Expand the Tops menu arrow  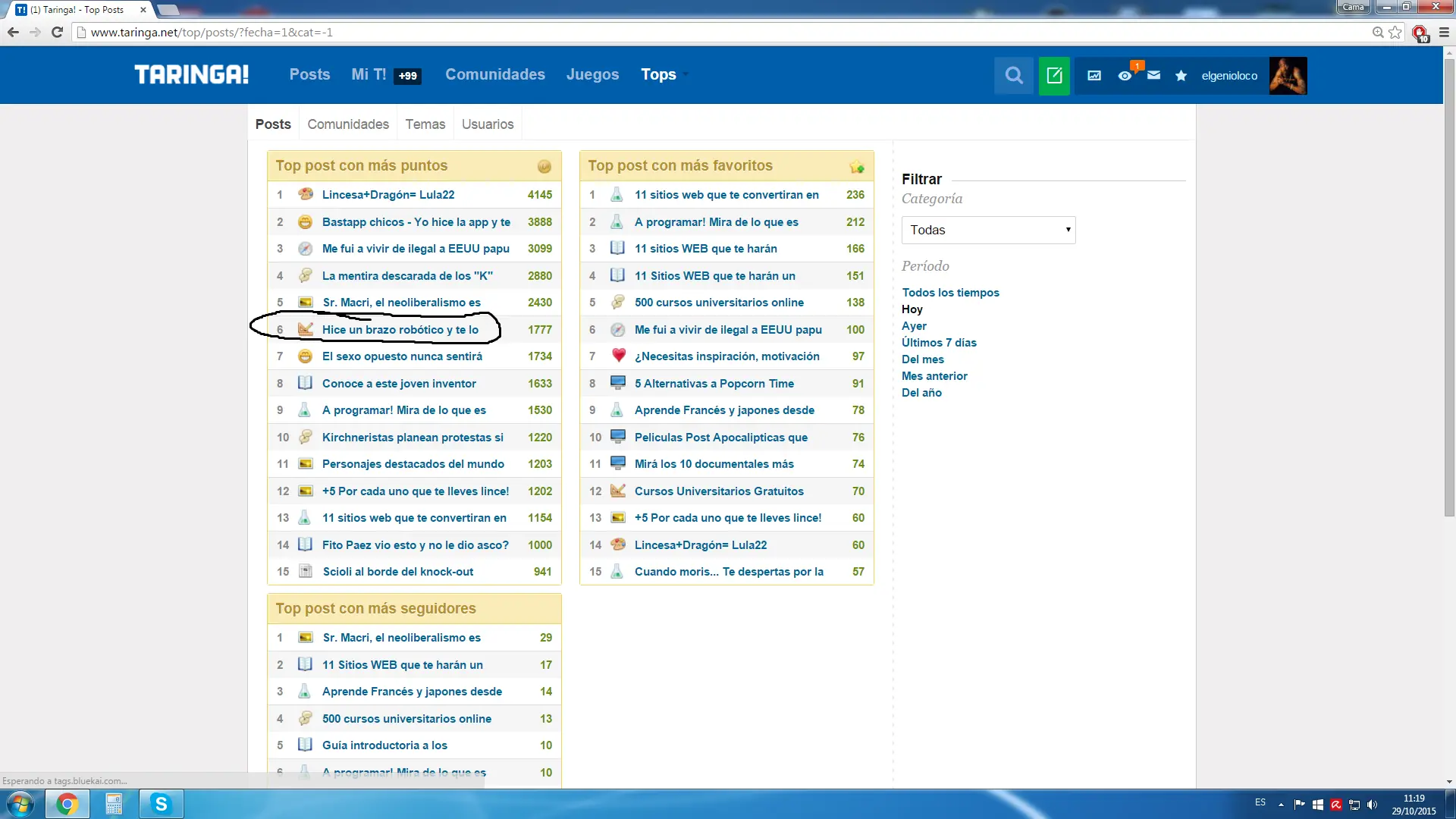point(686,74)
